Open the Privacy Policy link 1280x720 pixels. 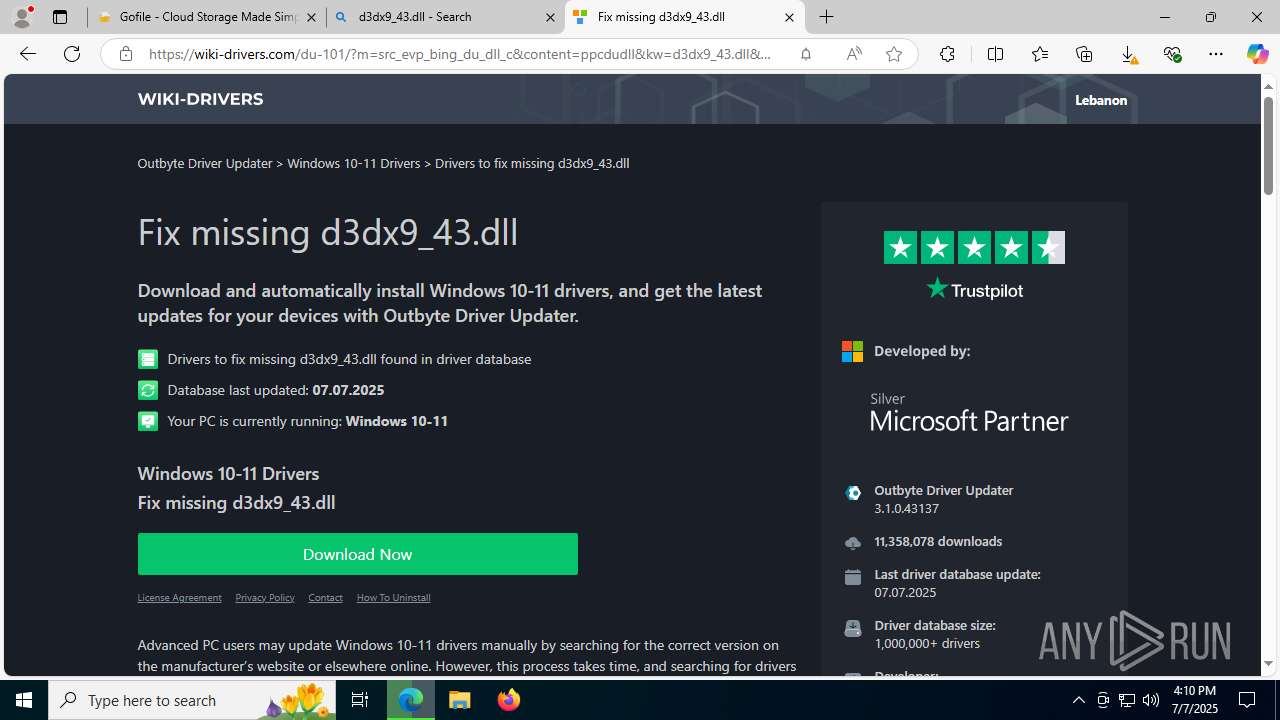[x=265, y=597]
